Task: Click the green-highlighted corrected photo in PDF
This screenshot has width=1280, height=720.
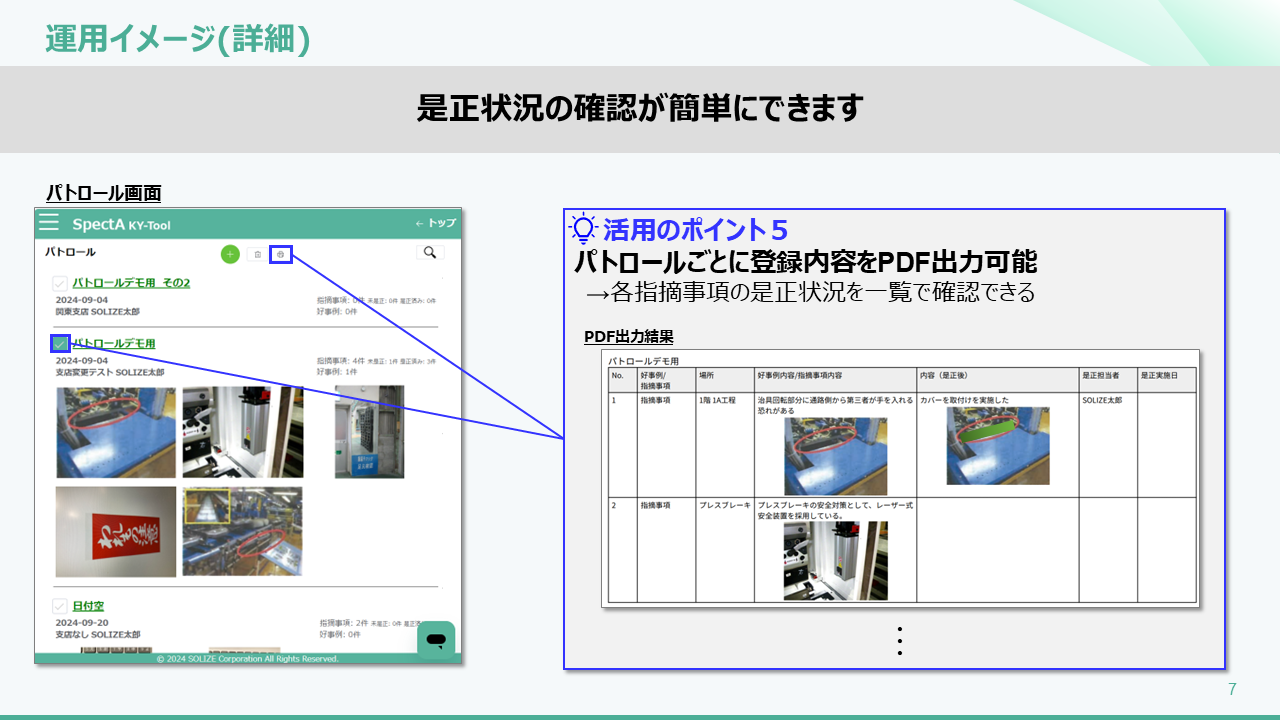Action: (x=997, y=445)
